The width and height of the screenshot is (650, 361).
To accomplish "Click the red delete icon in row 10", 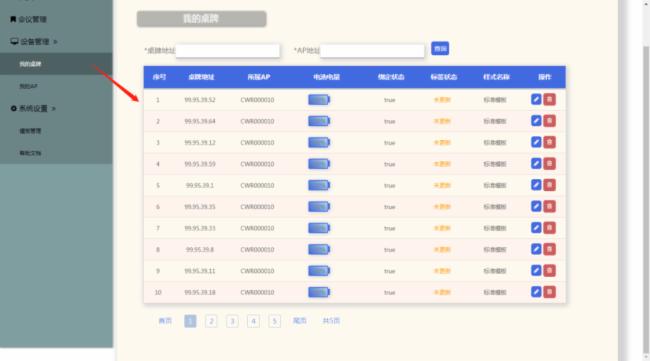I will [550, 292].
